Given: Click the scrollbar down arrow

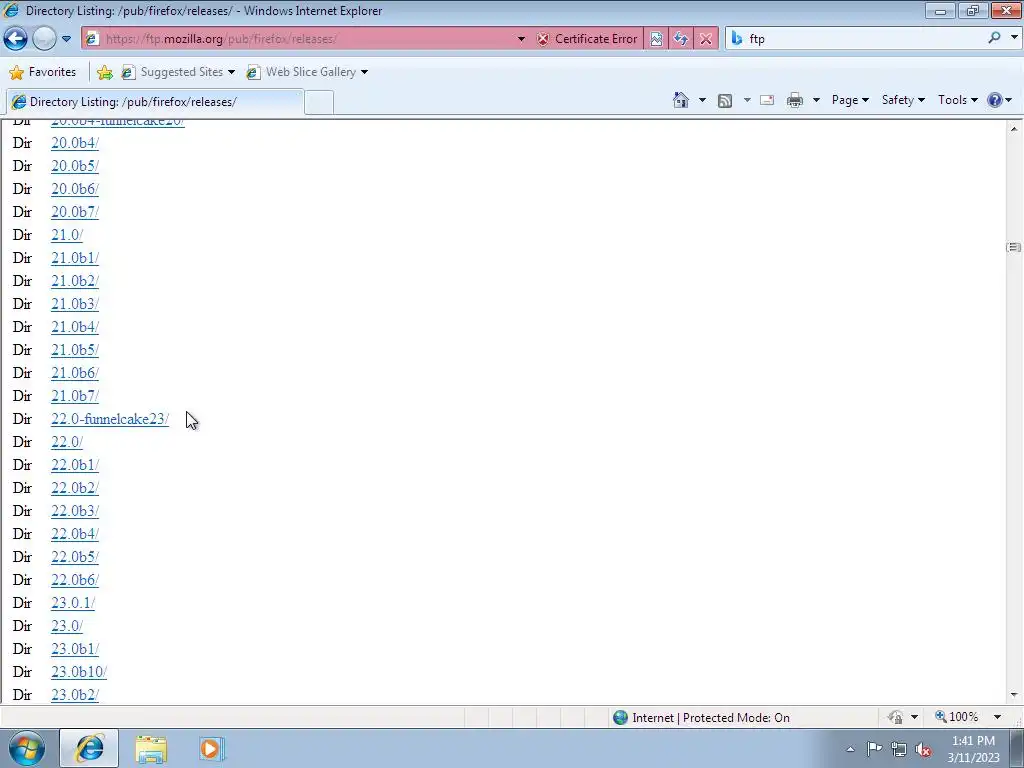Looking at the screenshot, I should pyautogui.click(x=1014, y=695).
